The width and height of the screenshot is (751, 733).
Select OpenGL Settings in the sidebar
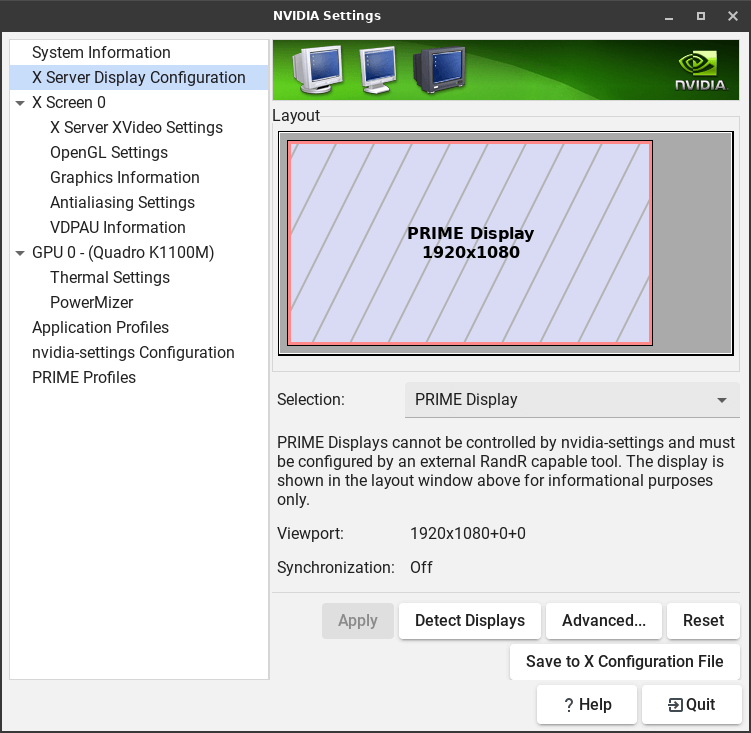pos(109,152)
